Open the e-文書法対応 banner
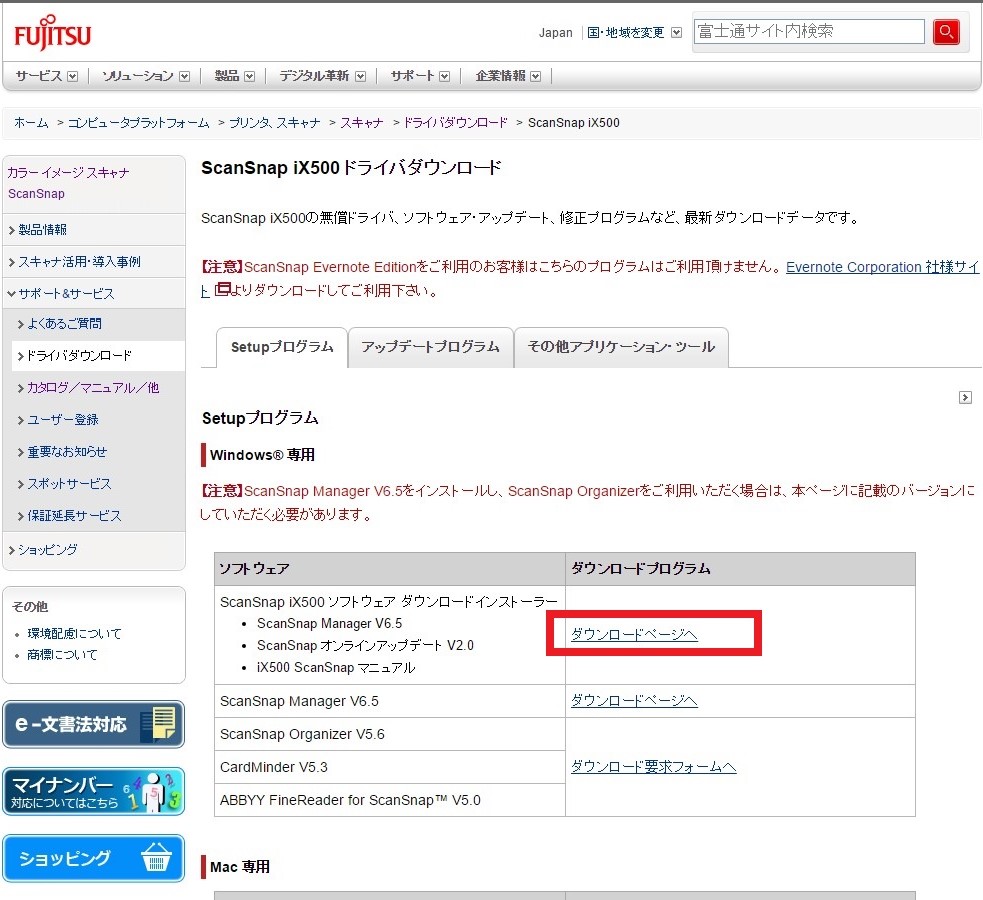The height and width of the screenshot is (900, 983). [x=93, y=724]
